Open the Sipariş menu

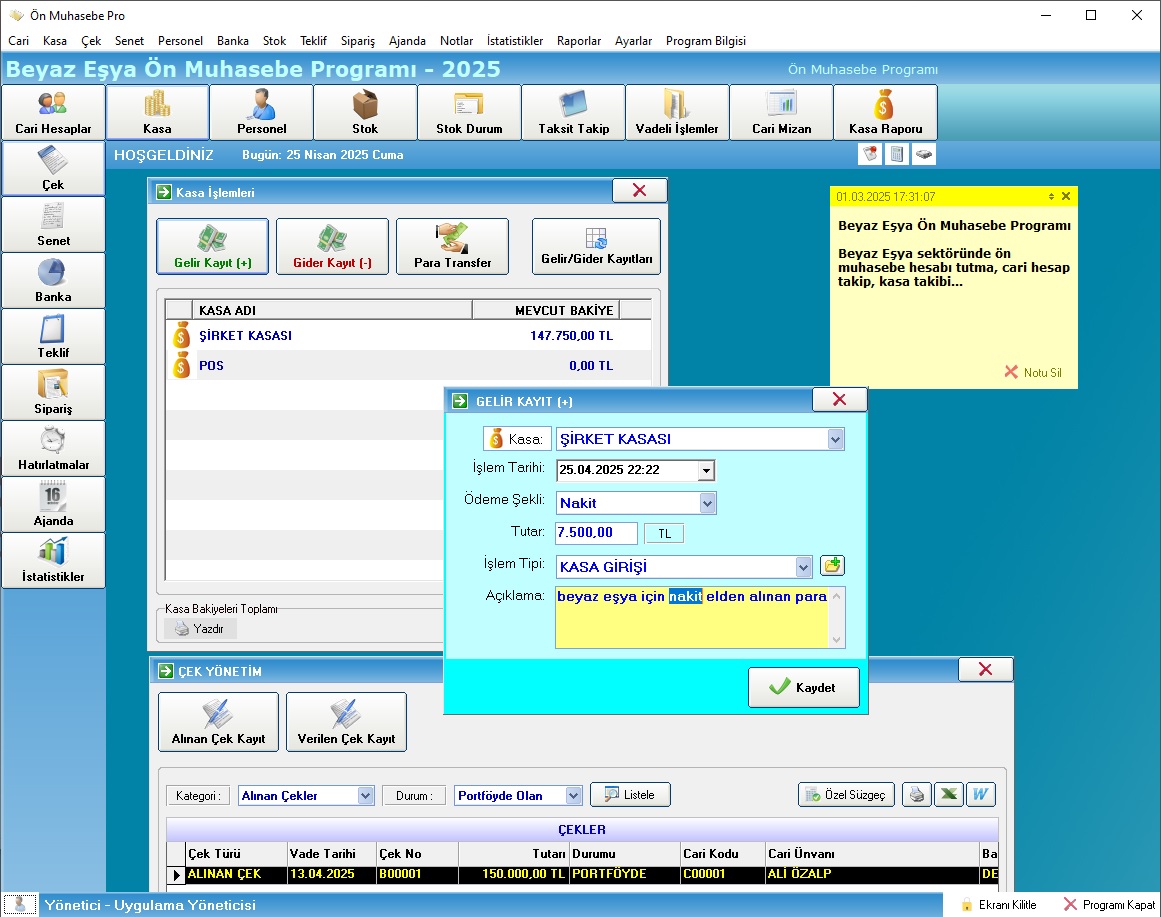point(357,41)
